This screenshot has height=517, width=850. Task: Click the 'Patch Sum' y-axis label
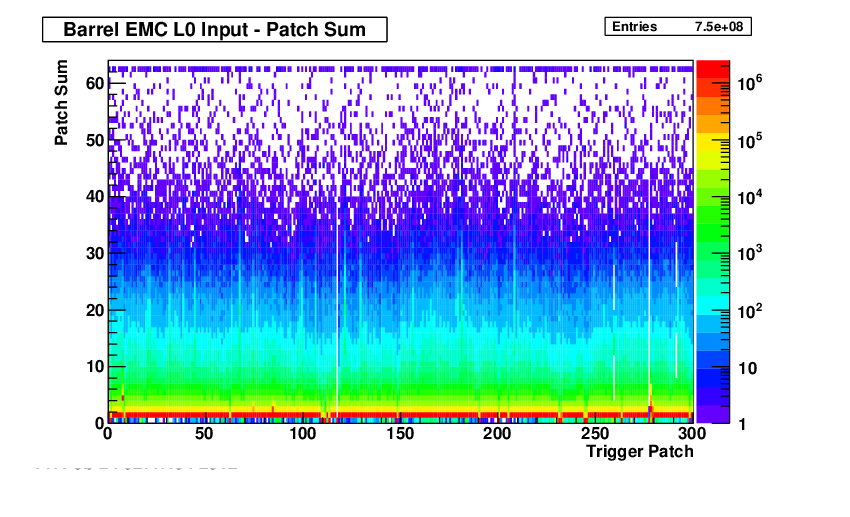pos(61,102)
